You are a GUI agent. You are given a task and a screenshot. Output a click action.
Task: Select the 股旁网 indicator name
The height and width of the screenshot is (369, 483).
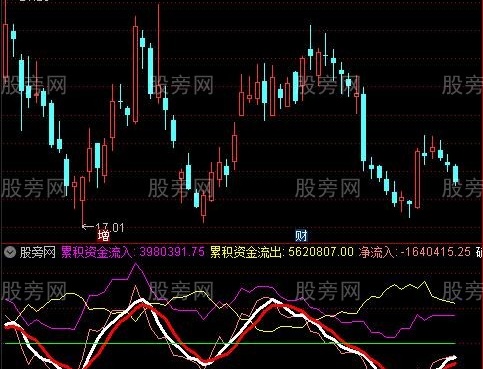[x=38, y=252]
